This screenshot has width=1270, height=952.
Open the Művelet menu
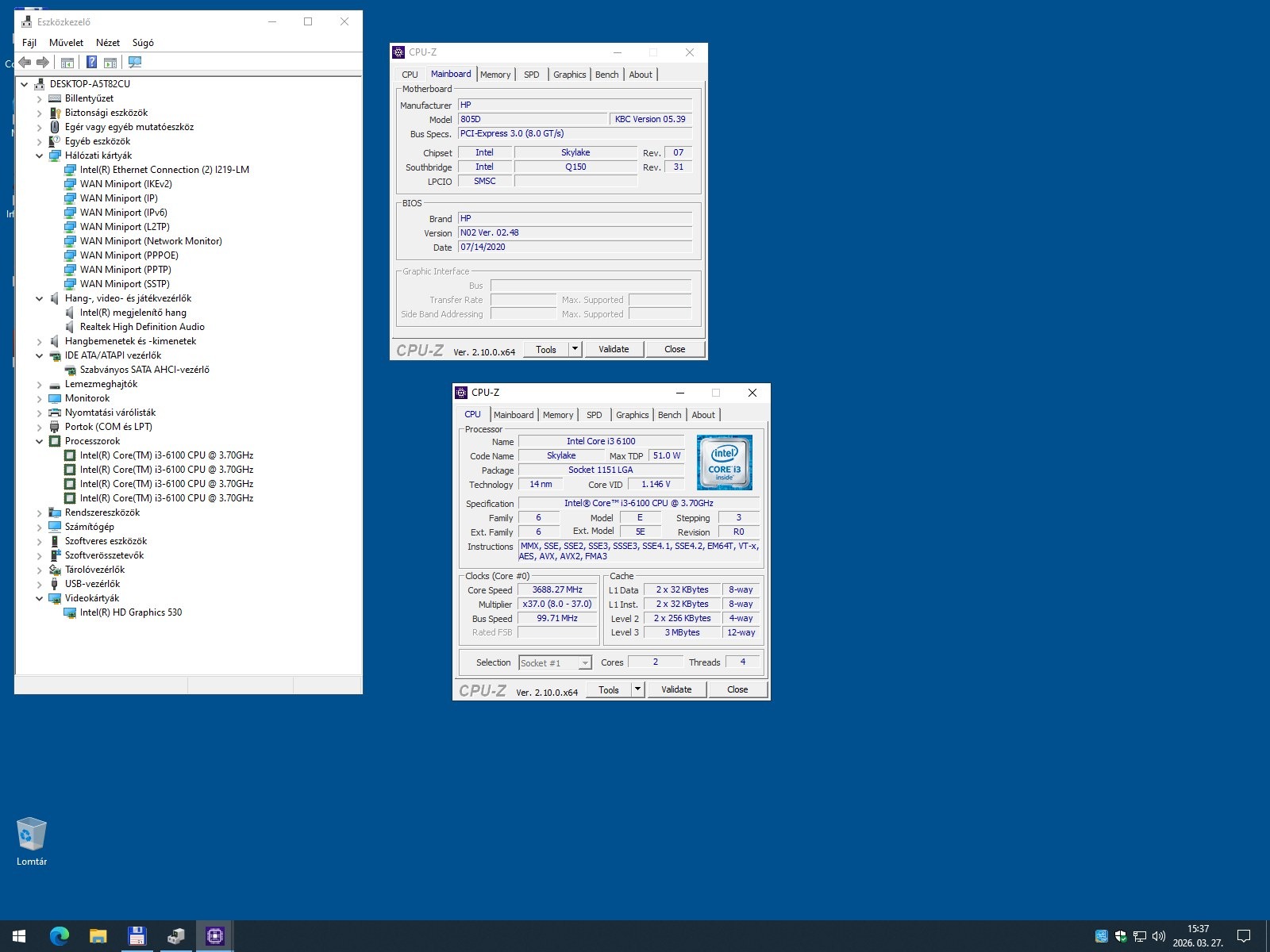coord(66,43)
